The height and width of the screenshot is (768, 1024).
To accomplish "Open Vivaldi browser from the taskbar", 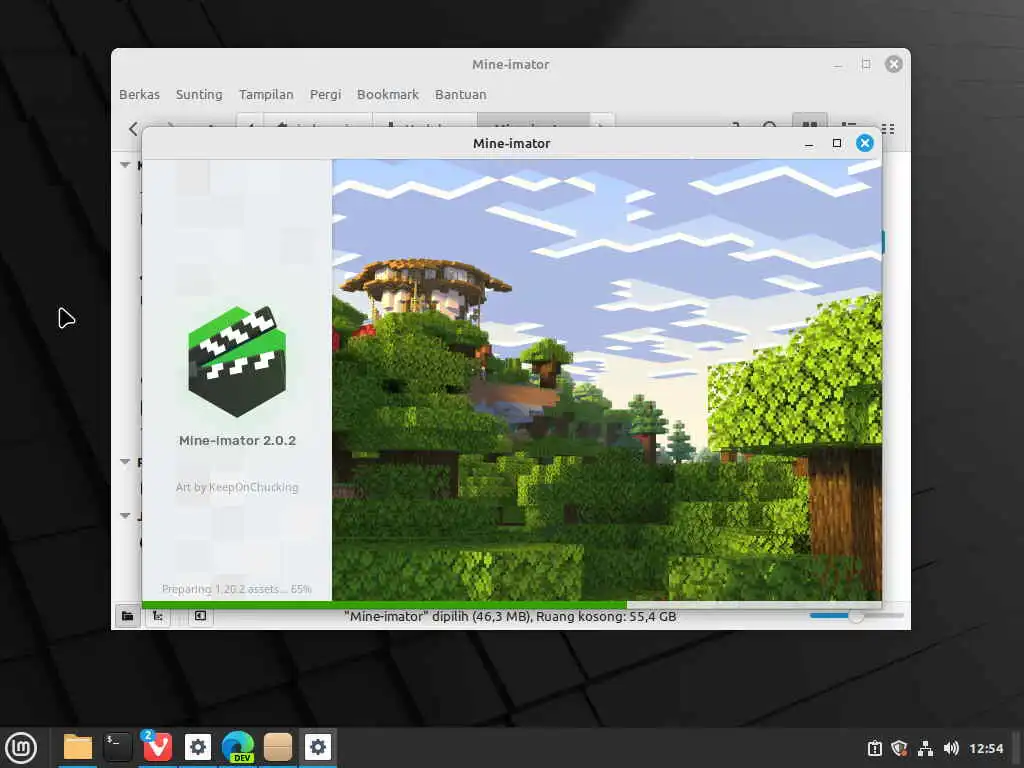I will point(157,747).
